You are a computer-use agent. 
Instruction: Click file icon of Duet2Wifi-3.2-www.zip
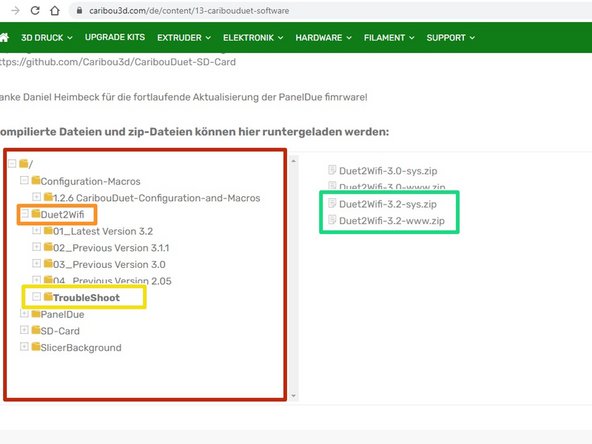[332, 220]
